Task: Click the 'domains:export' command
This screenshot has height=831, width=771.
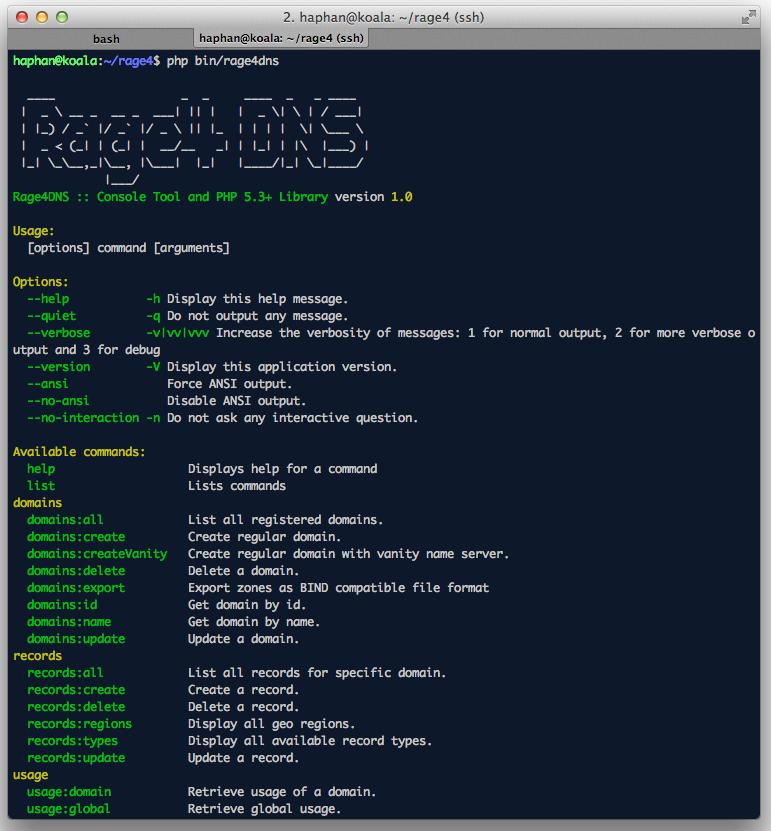Action: tap(76, 588)
